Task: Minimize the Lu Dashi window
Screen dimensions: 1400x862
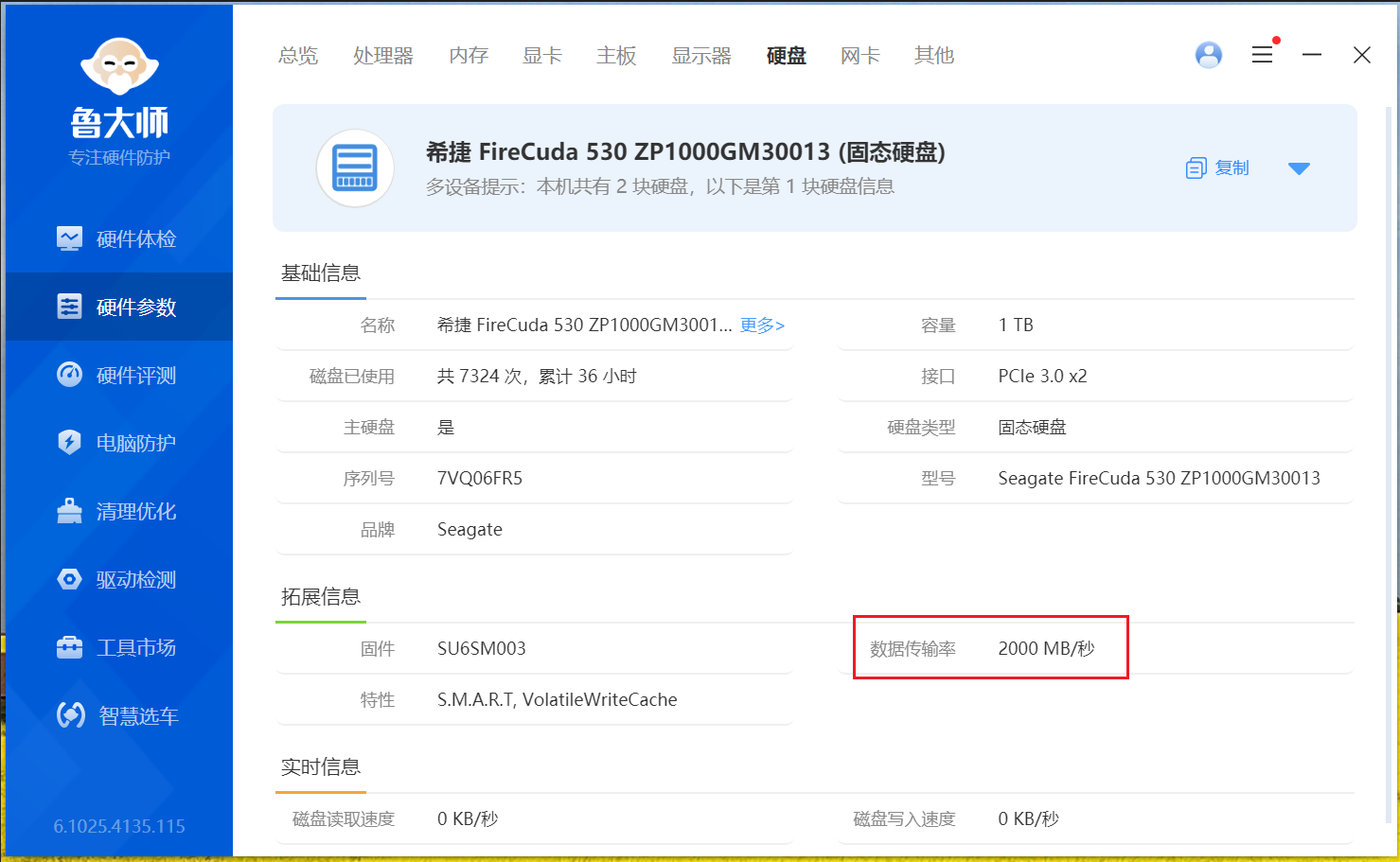Action: [x=1312, y=55]
